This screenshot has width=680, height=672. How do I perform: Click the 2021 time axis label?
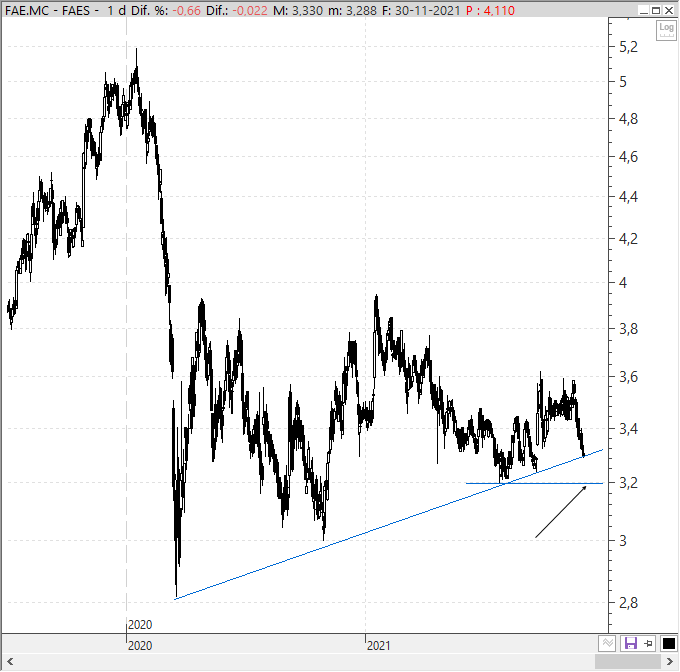click(379, 646)
